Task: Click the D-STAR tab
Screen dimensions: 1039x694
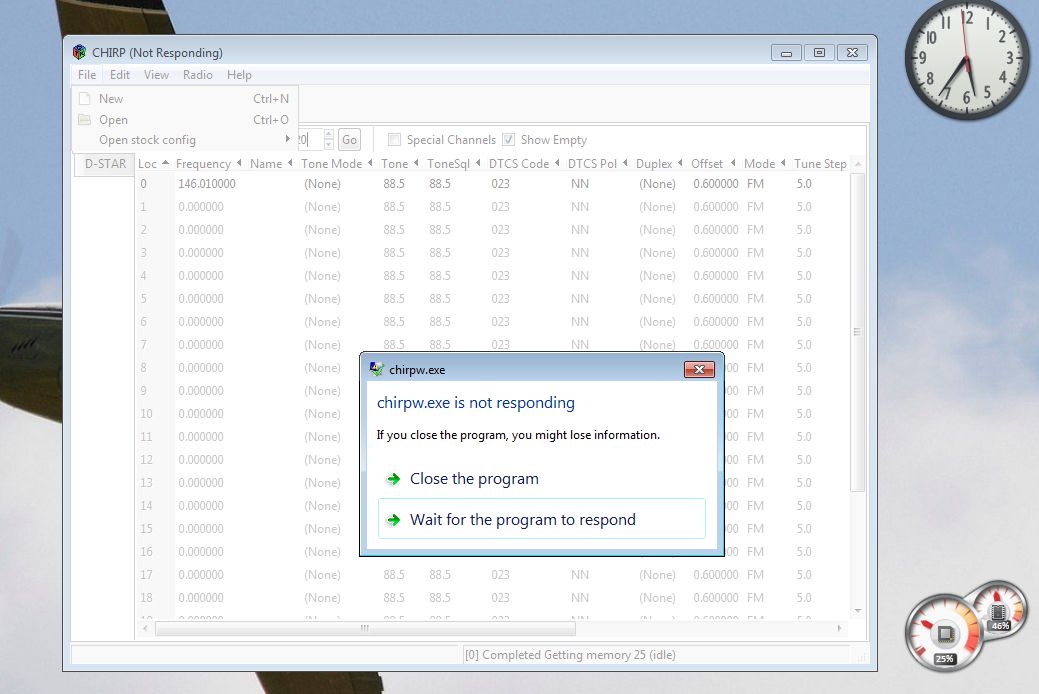Action: [105, 164]
